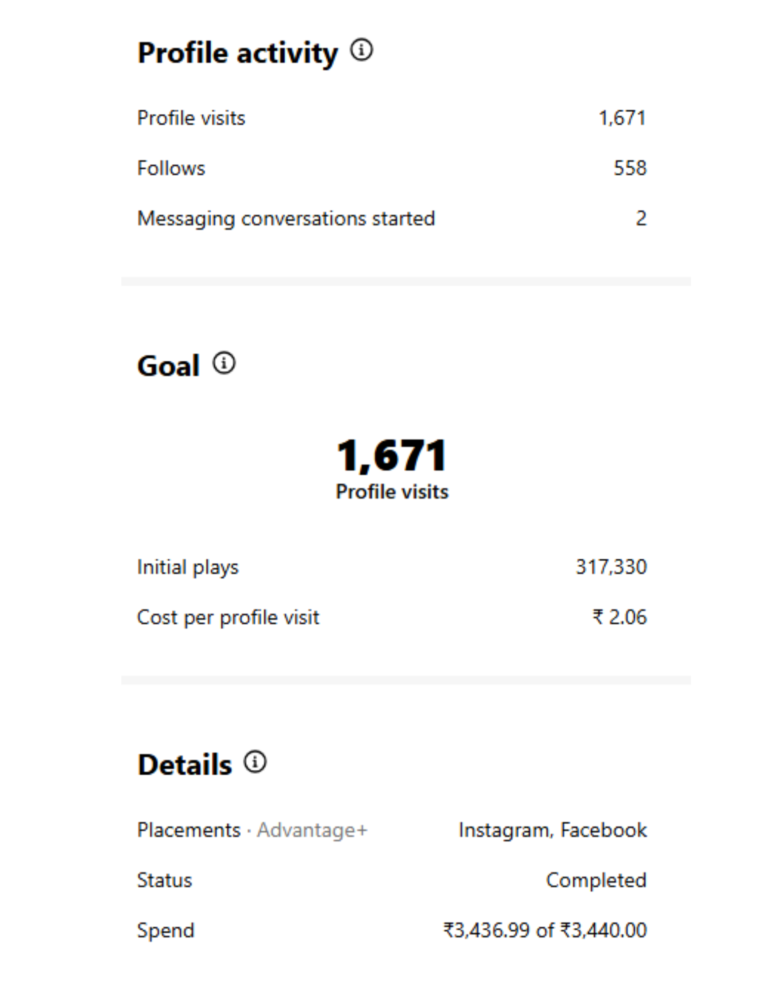The height and width of the screenshot is (987, 768).
Task: Click the Initial plays label
Action: click(188, 567)
